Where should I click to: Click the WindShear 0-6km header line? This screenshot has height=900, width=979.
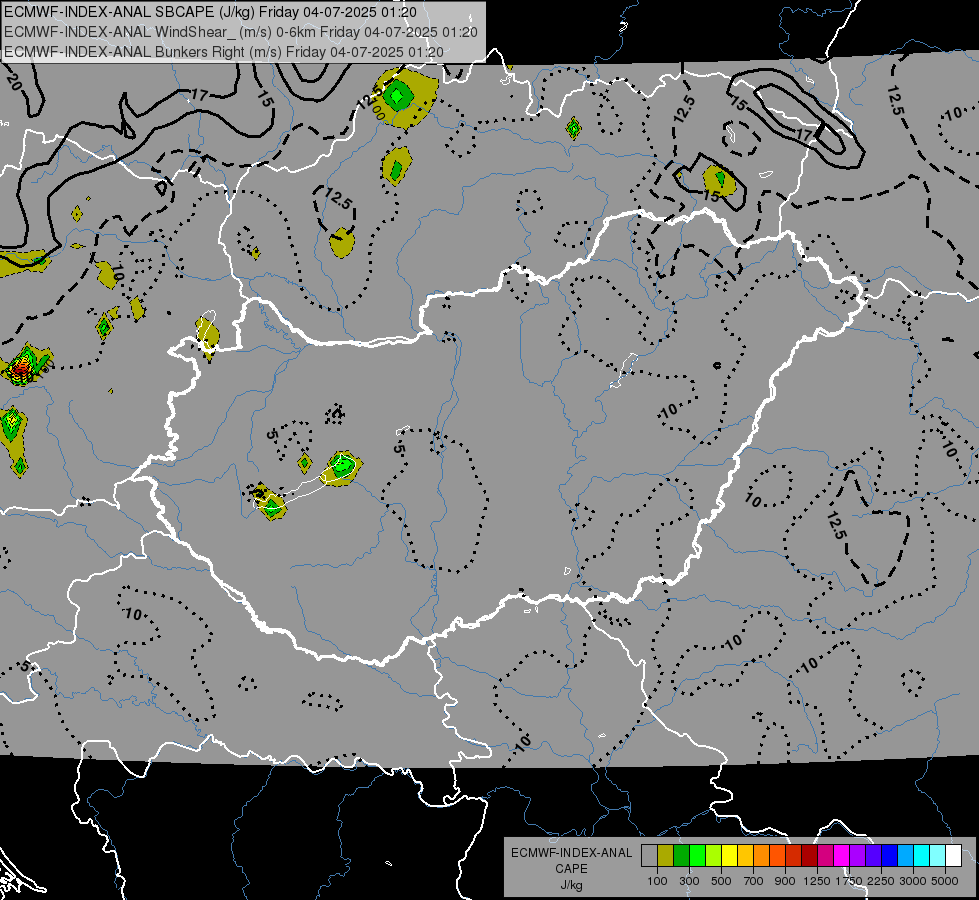coord(241,32)
